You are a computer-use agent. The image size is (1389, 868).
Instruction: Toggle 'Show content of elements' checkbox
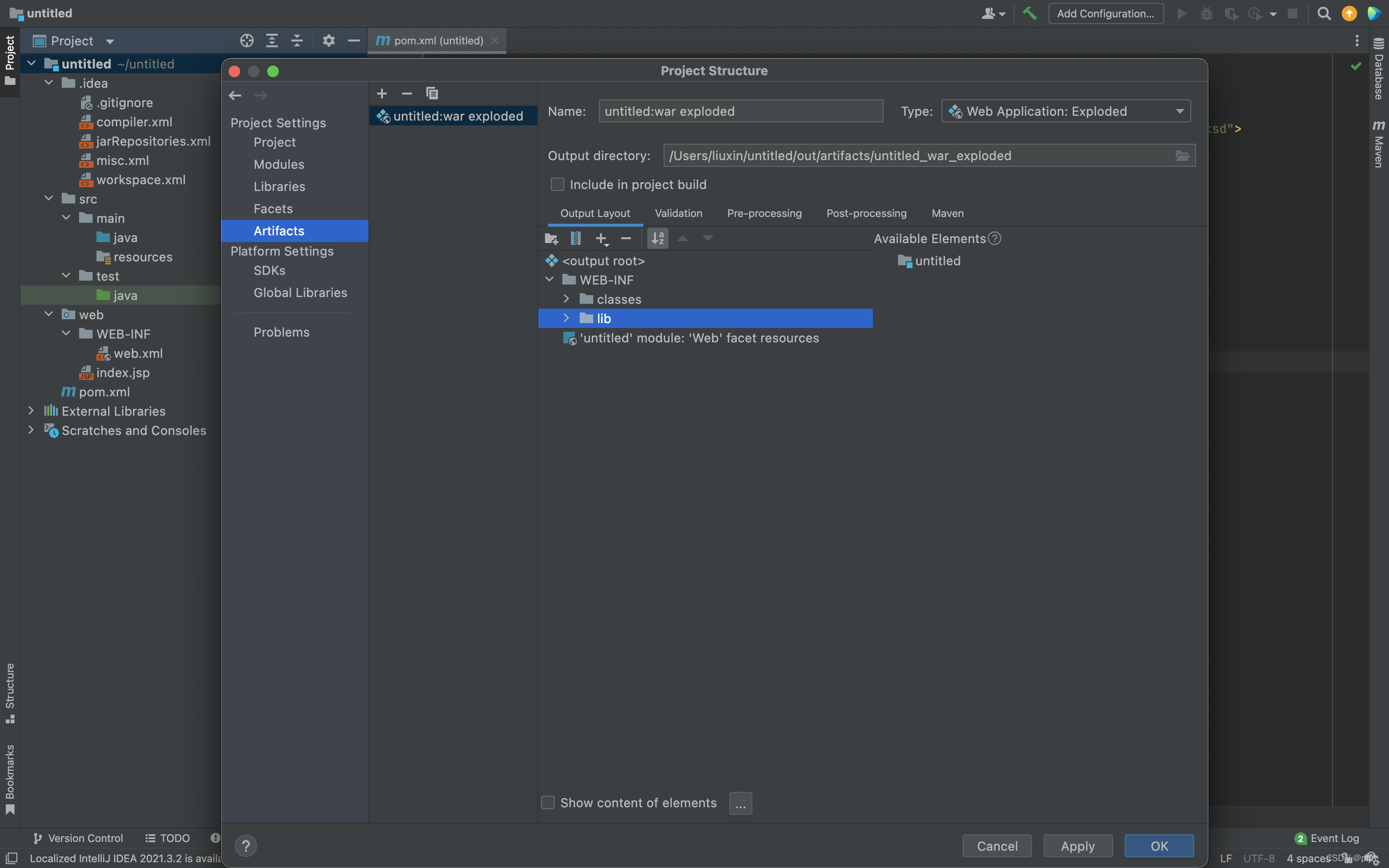pyautogui.click(x=549, y=802)
